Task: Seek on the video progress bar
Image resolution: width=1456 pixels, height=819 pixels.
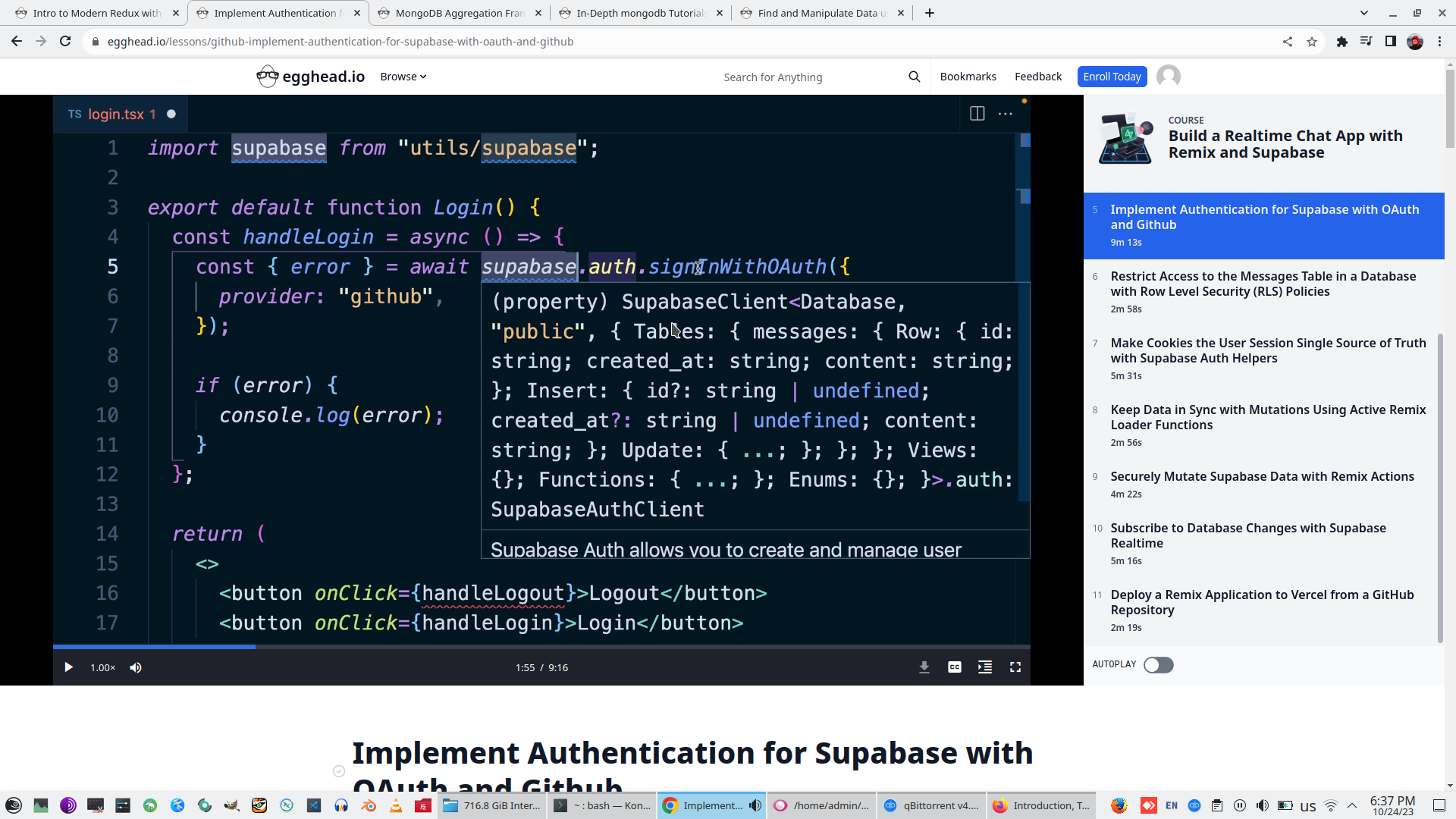Action: click(531, 647)
